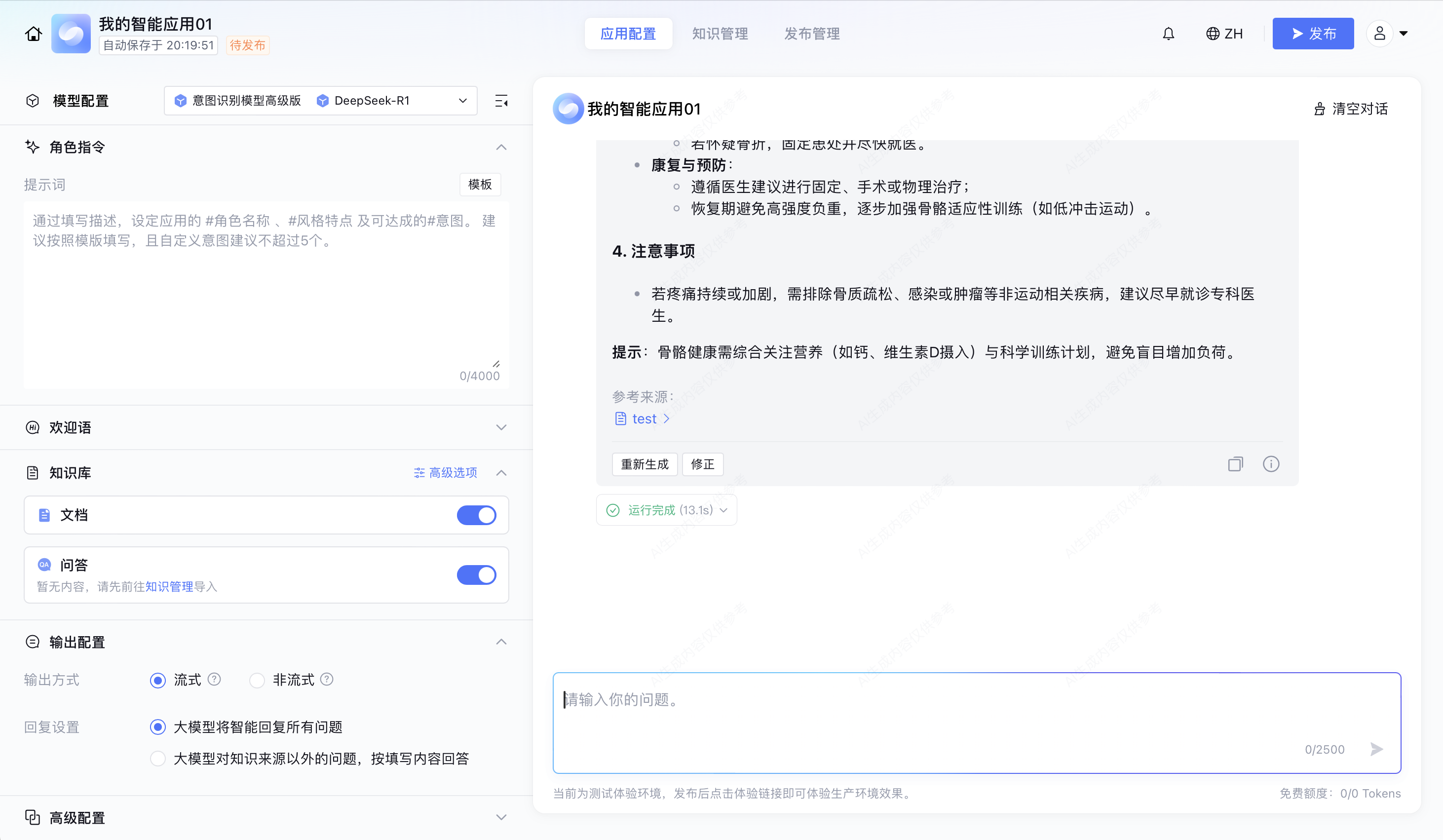1443x840 pixels.
Task: Expand the 运行完成 status details
Action: click(667, 510)
